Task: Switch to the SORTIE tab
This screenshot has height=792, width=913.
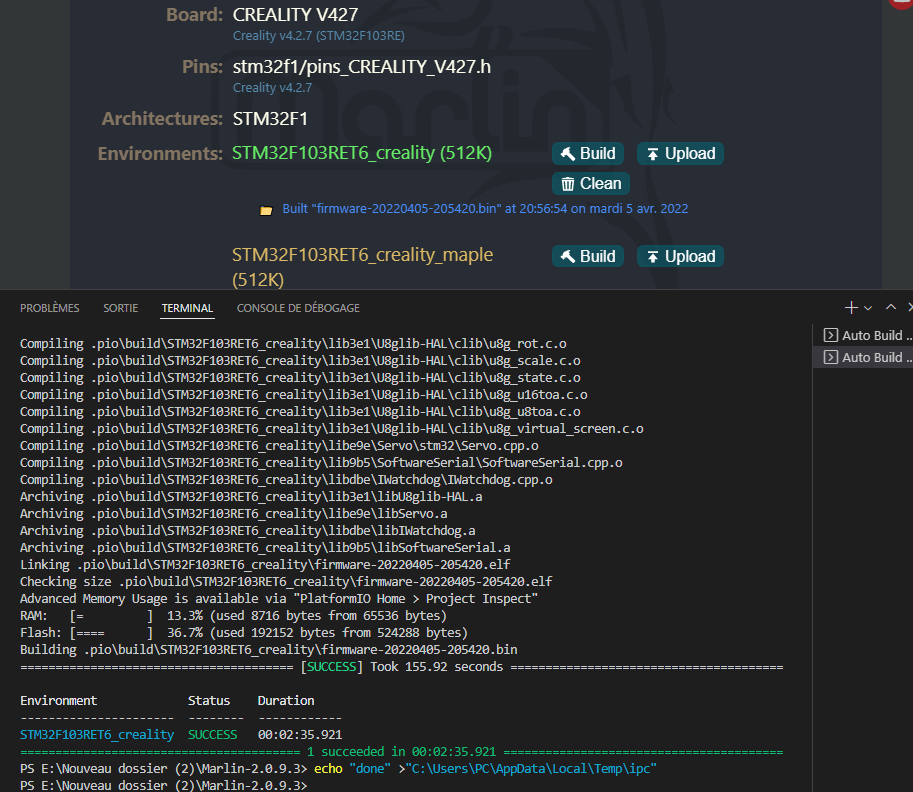Action: (x=121, y=308)
